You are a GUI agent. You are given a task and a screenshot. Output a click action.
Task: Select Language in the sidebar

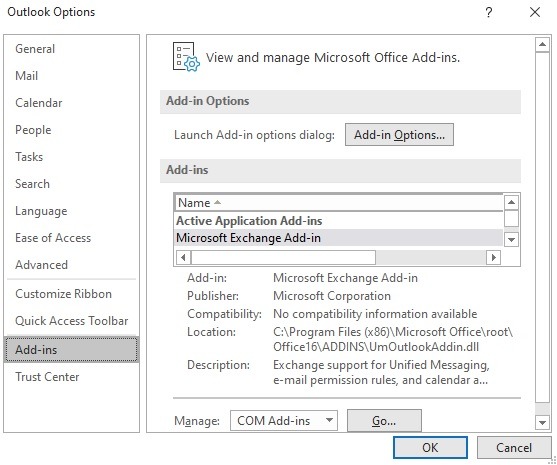tap(41, 211)
